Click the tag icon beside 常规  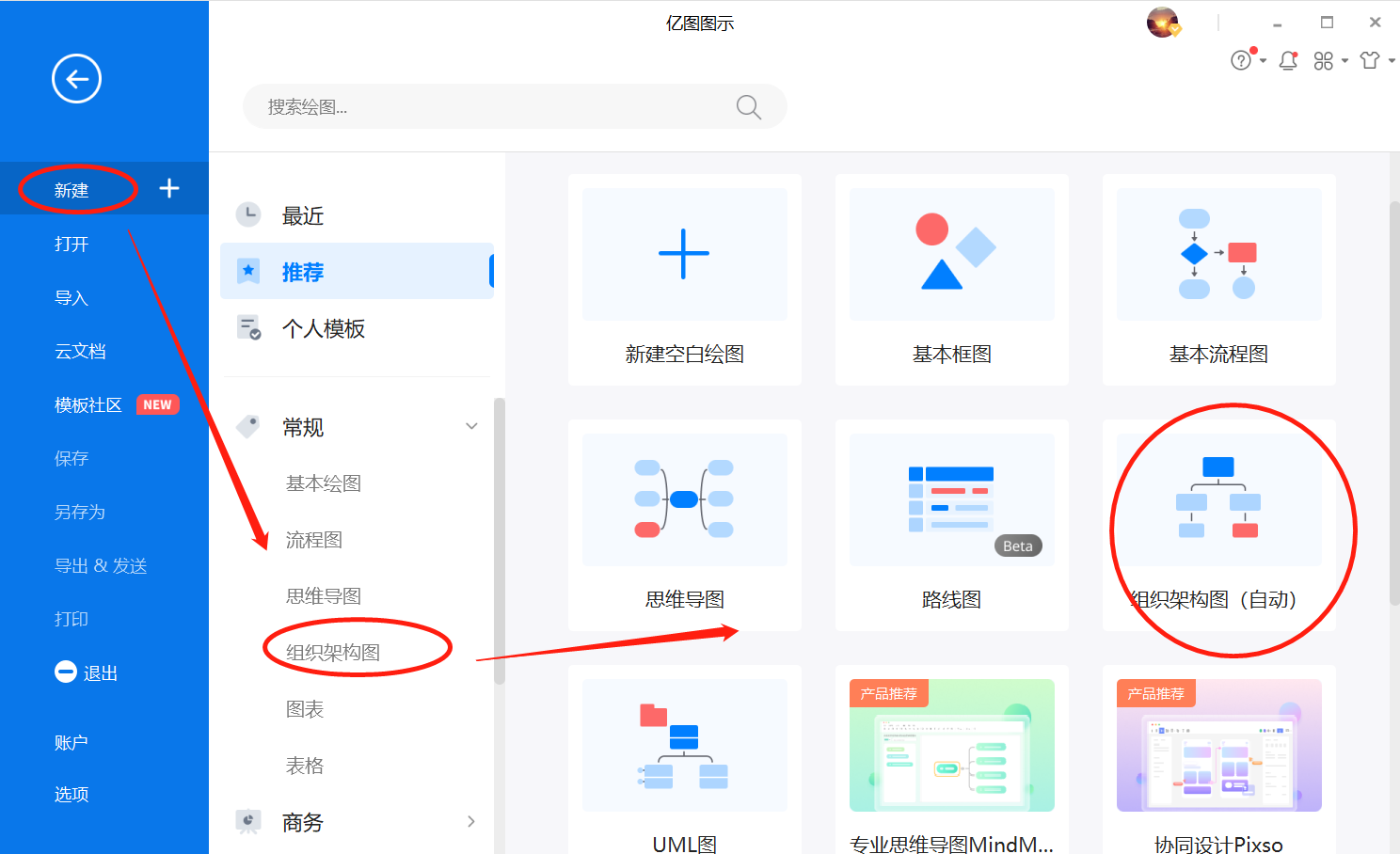tap(247, 427)
